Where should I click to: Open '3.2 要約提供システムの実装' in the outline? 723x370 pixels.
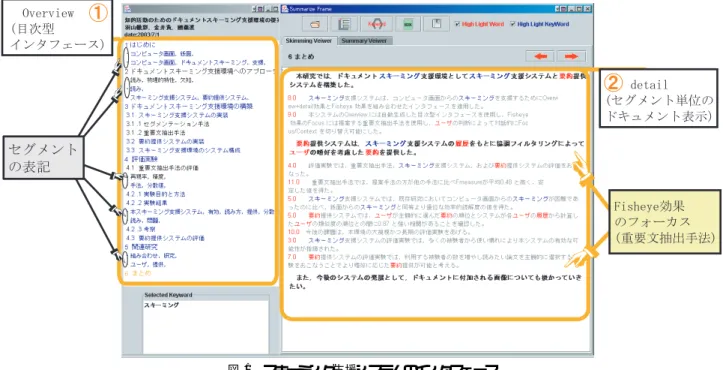165,141
